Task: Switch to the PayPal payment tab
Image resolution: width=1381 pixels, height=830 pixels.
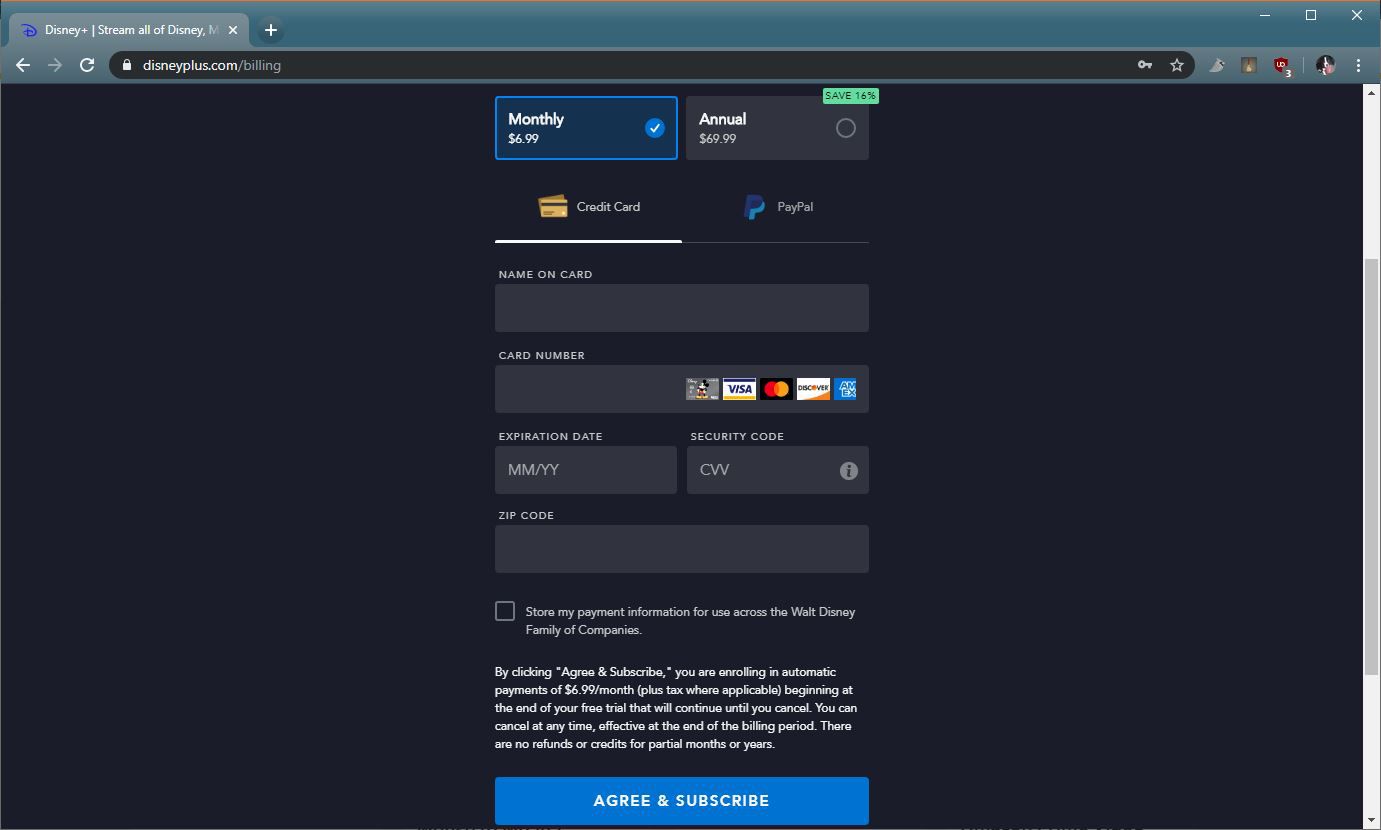Action: pyautogui.click(x=776, y=207)
